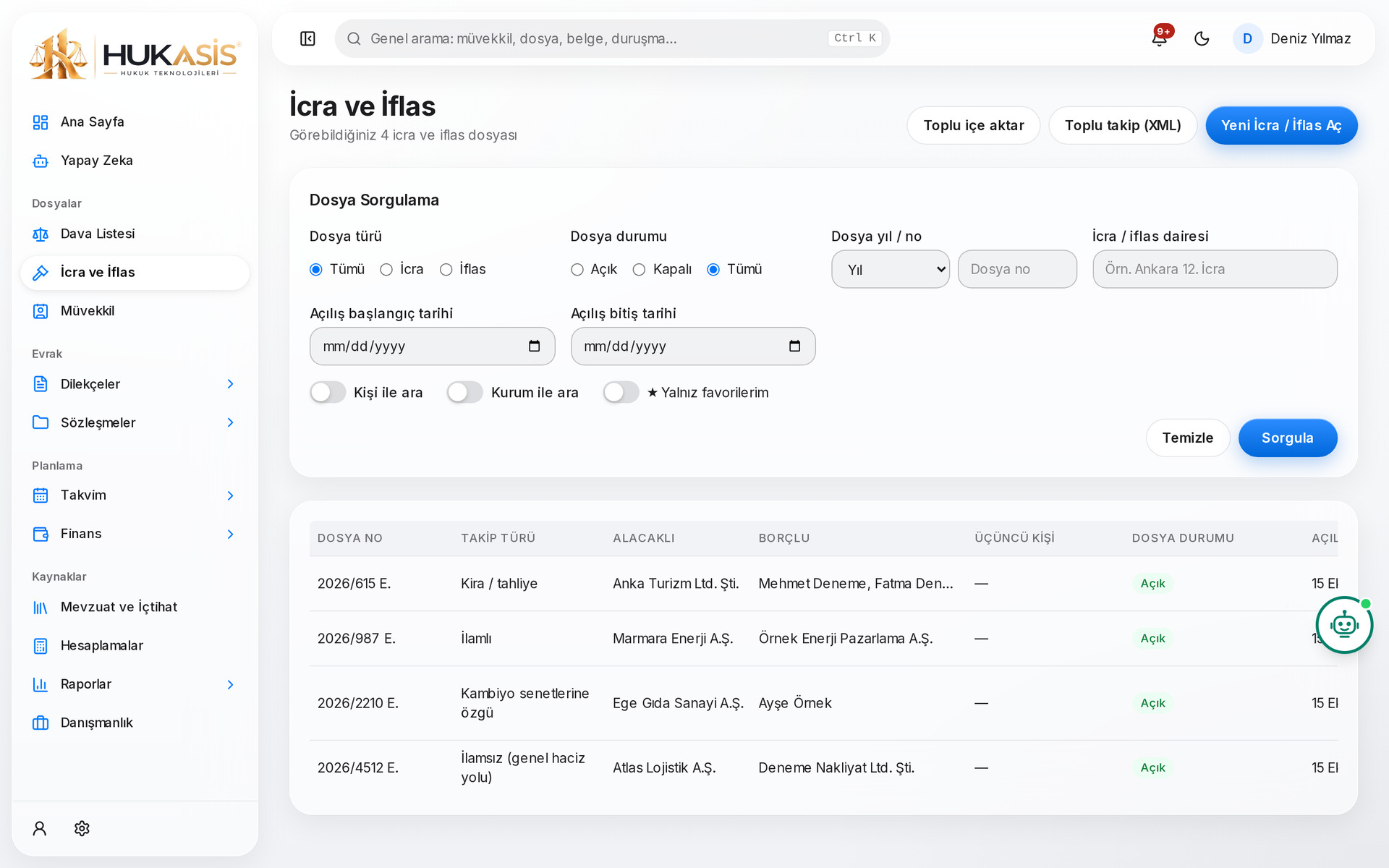
Task: Click the Danışmanlık briefcase icon
Action: (41, 723)
